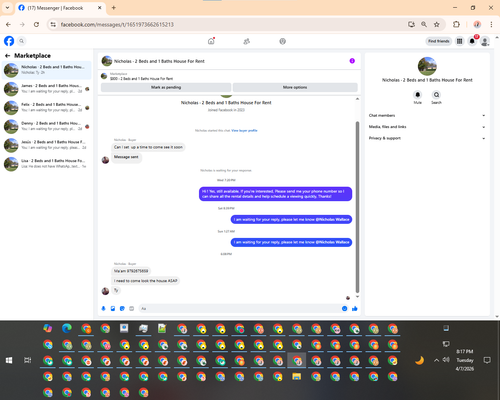Open a new browser tab

[114, 8]
